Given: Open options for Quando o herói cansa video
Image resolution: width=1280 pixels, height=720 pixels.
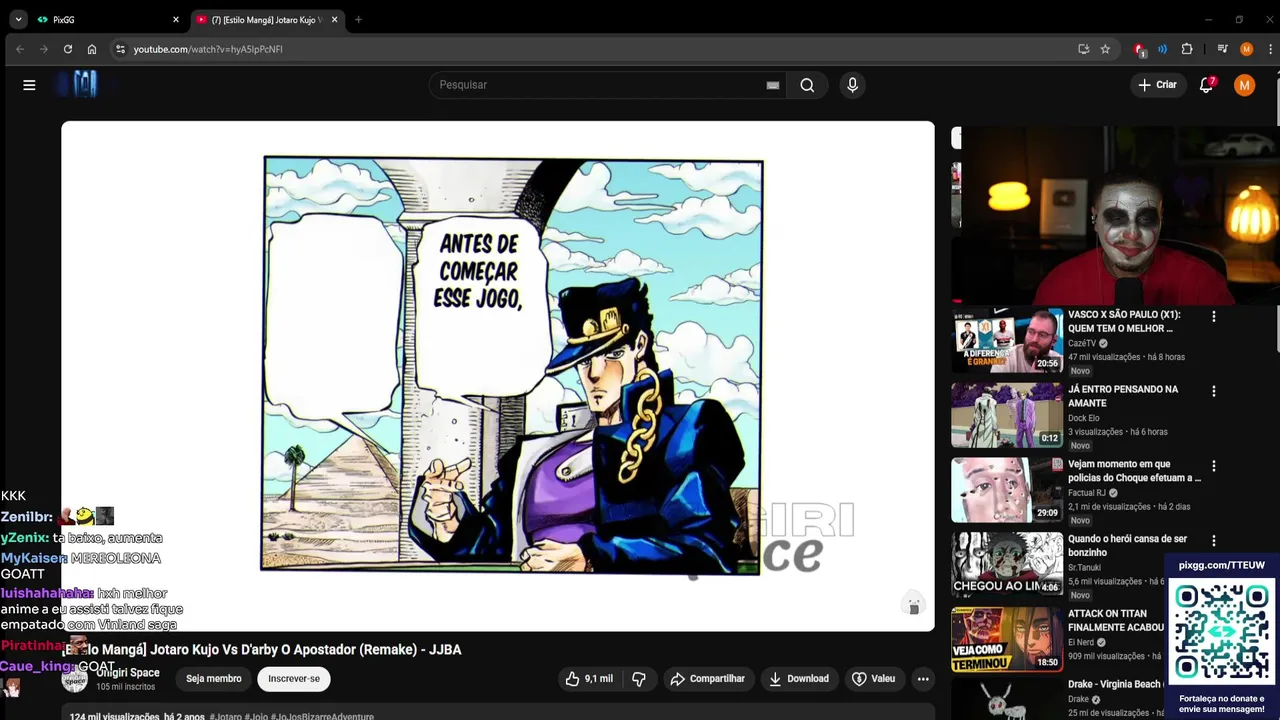Looking at the screenshot, I should [1214, 541].
